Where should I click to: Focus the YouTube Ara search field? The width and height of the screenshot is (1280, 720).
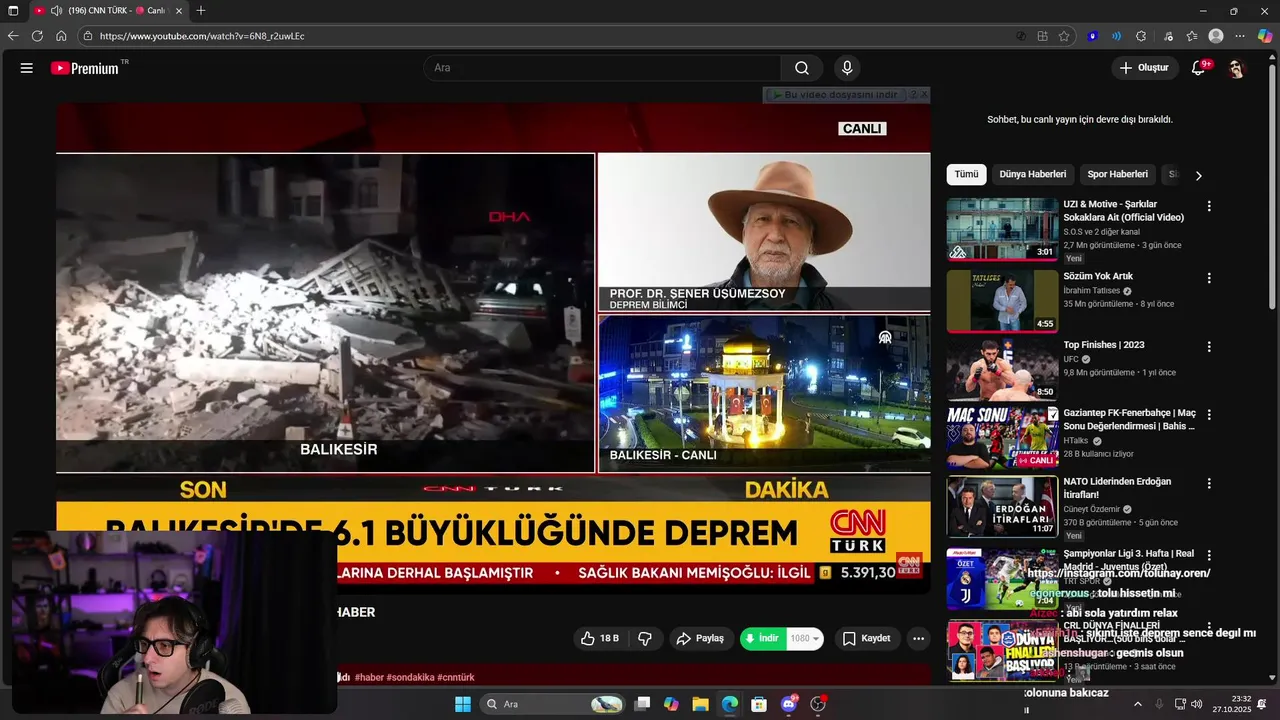603,68
